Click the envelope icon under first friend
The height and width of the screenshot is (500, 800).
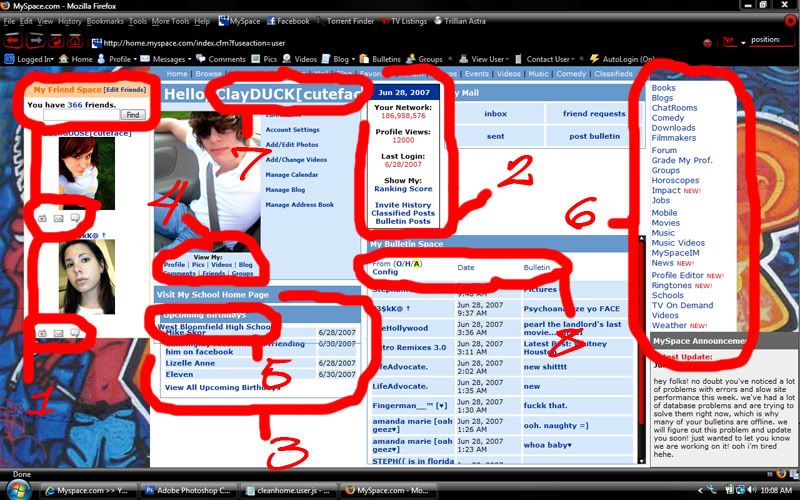(x=59, y=218)
